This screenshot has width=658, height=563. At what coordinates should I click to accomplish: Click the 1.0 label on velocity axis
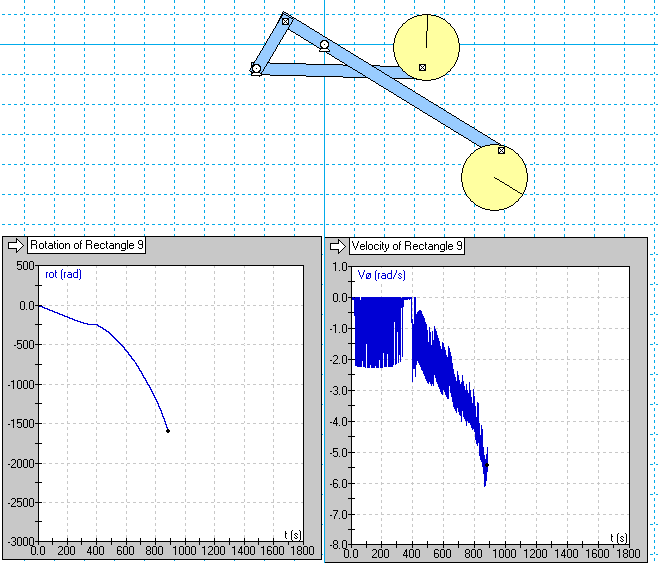coord(340,266)
